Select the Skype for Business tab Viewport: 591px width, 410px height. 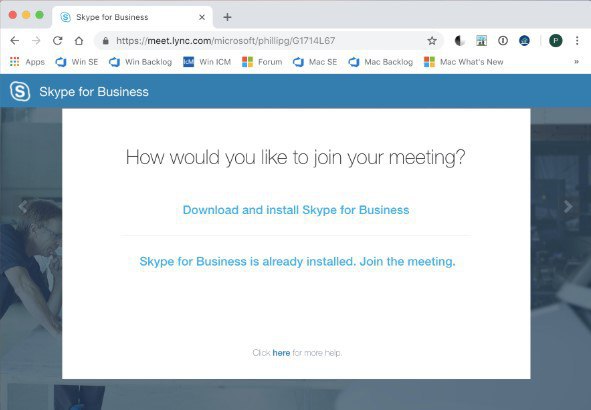132,17
